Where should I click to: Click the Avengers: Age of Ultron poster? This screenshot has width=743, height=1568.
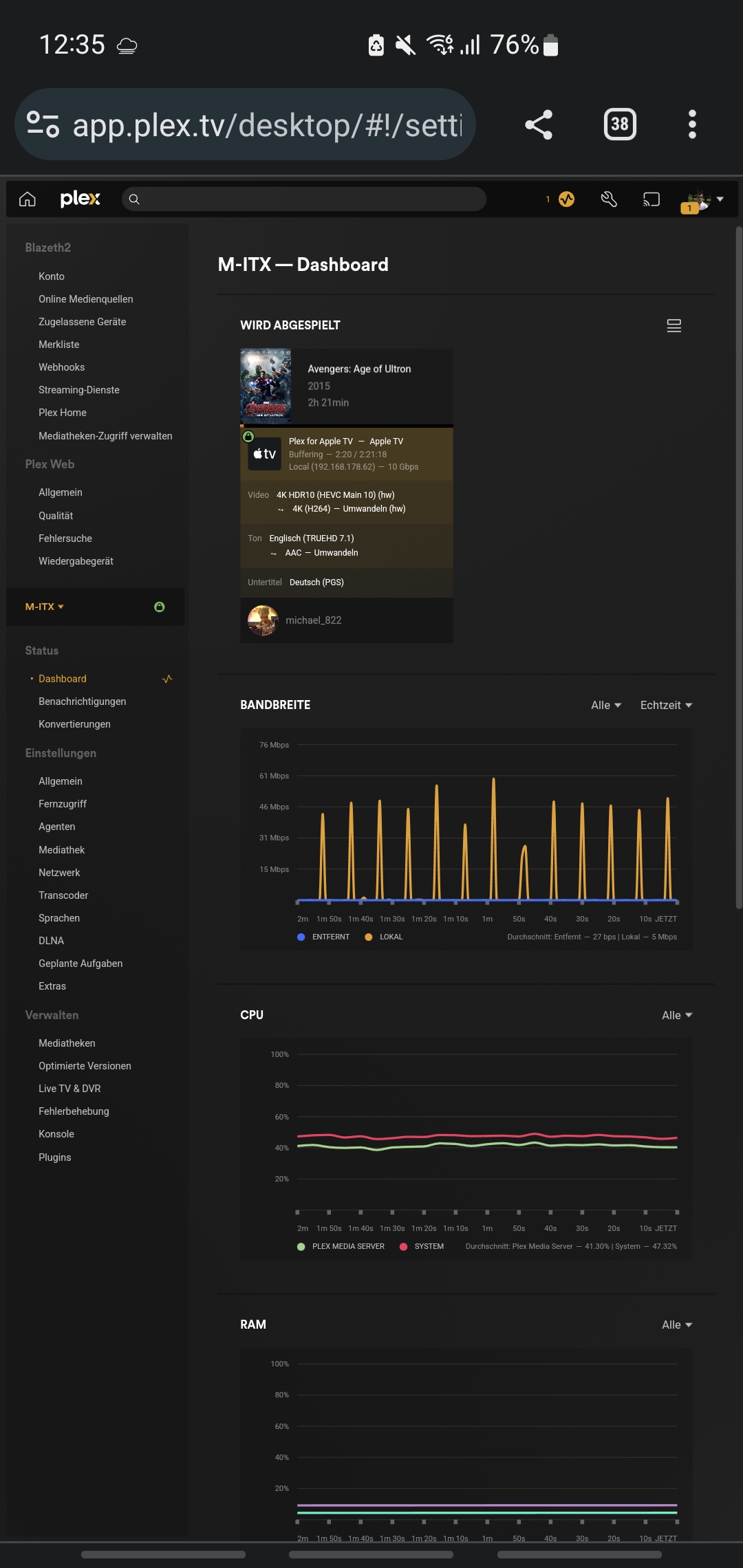tap(266, 386)
